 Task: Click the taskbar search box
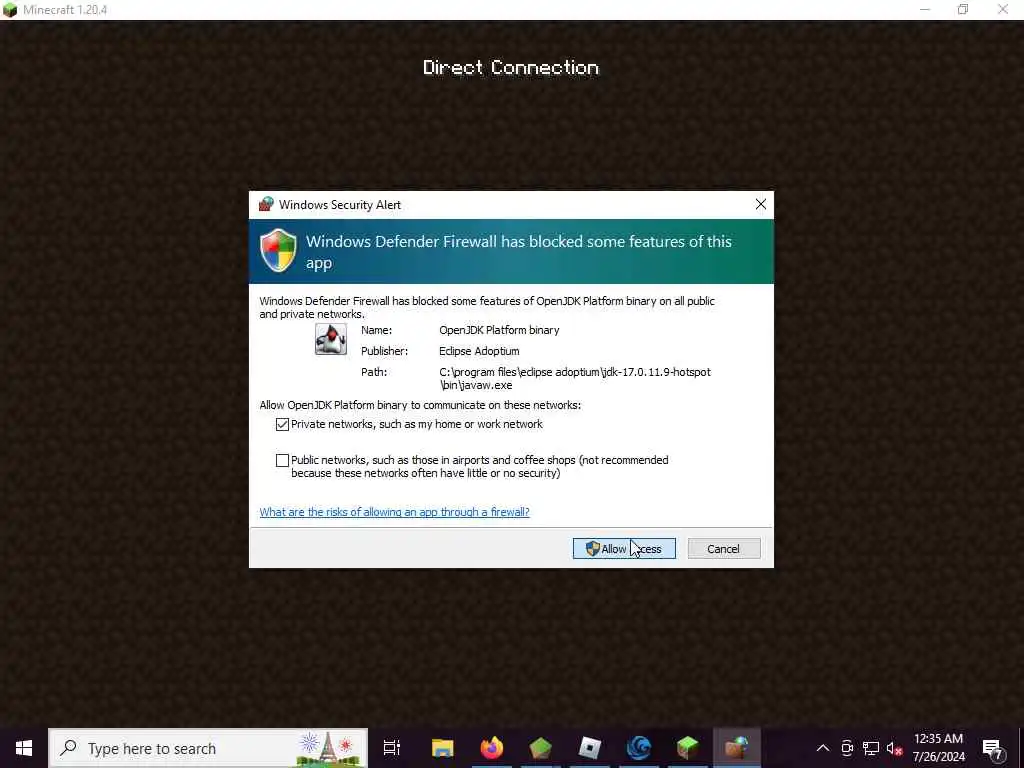208,748
